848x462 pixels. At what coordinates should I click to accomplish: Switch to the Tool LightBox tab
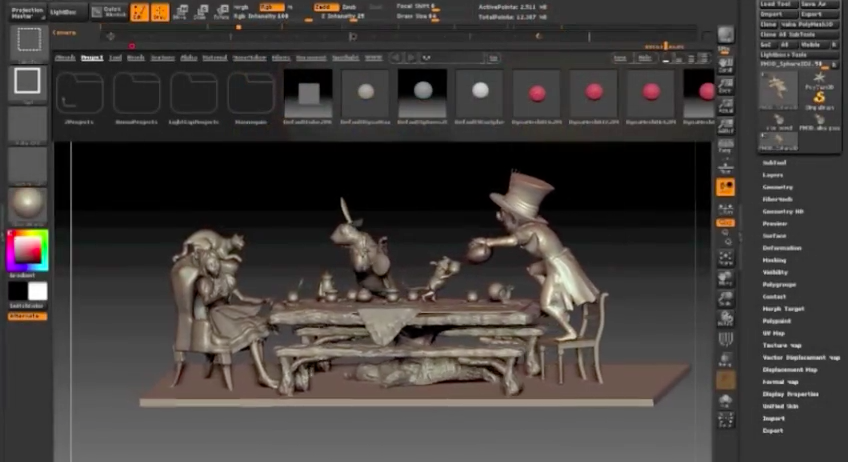click(x=115, y=57)
